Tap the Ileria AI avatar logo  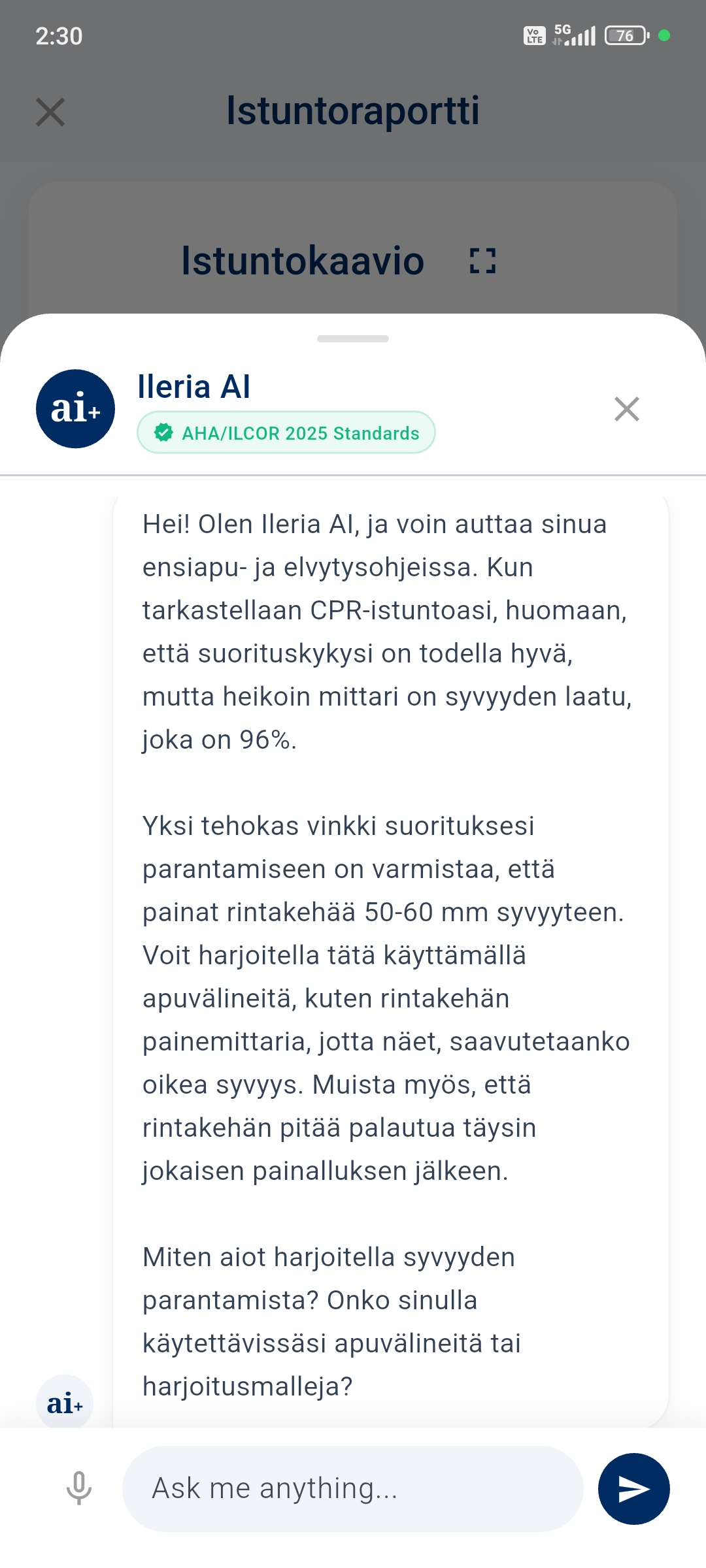click(x=75, y=408)
